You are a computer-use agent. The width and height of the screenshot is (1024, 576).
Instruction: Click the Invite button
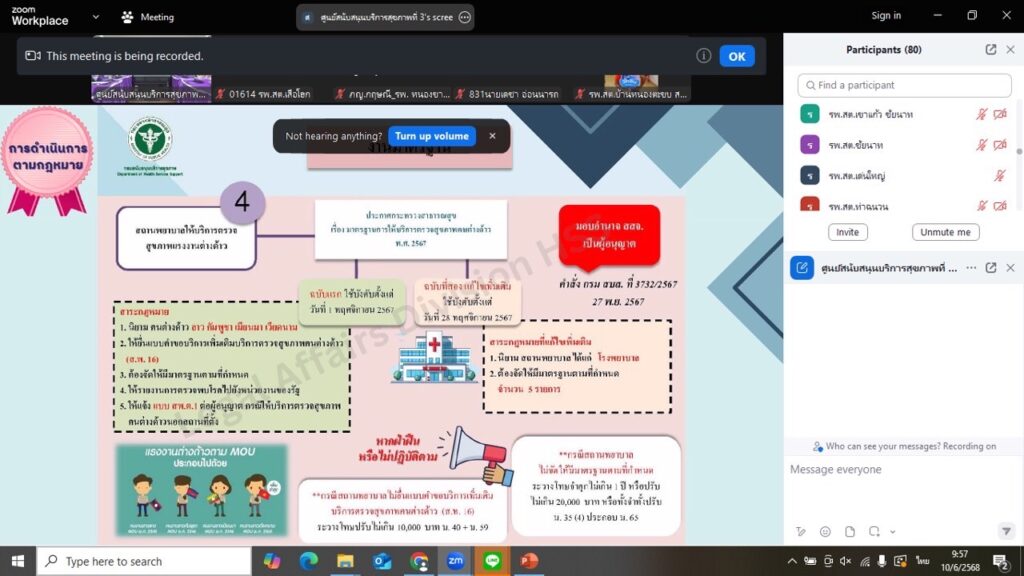(x=847, y=232)
